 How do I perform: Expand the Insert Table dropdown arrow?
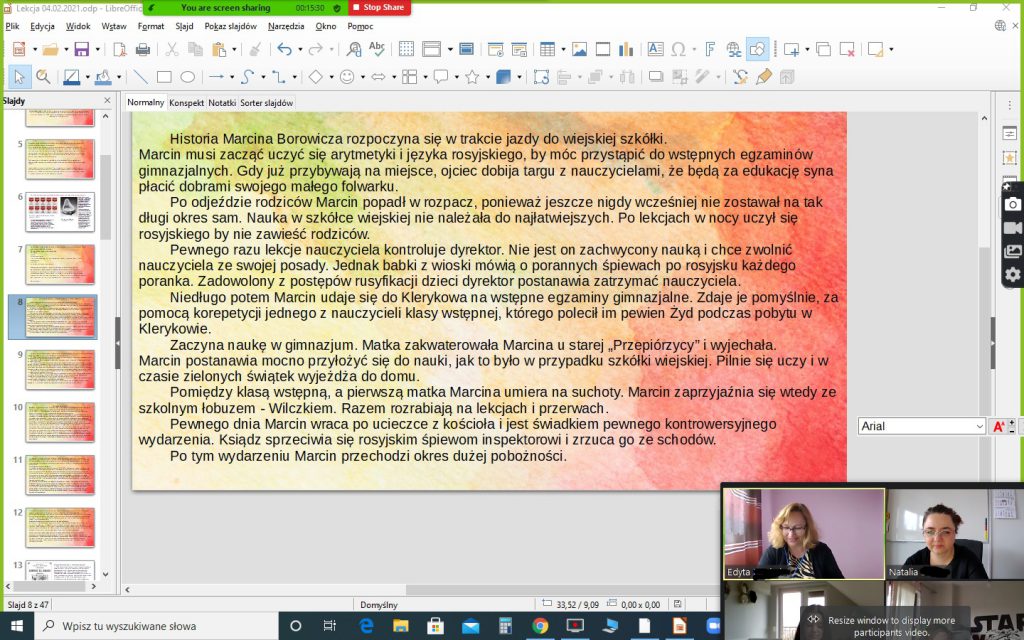(x=562, y=49)
